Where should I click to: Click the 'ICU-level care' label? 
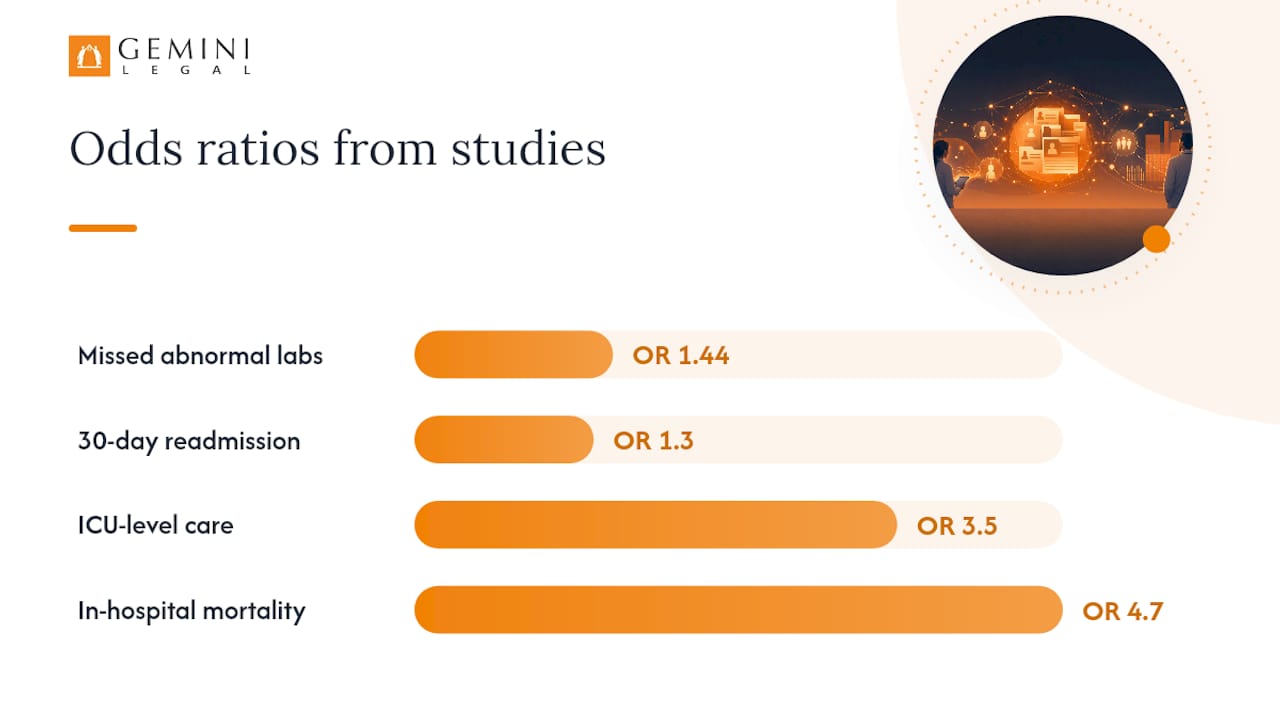156,525
